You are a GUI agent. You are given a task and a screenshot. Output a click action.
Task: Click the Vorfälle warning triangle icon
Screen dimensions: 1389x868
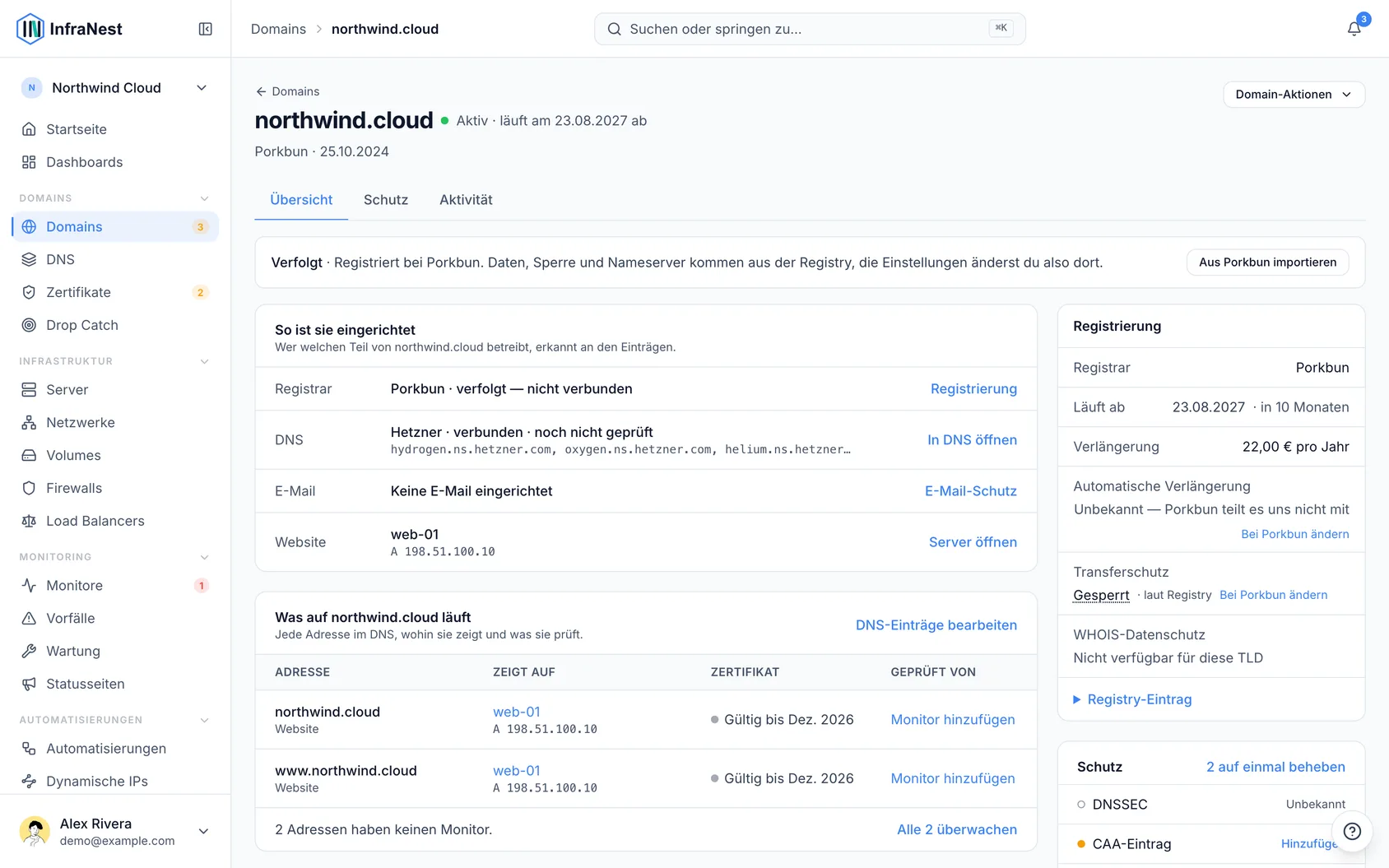29,618
